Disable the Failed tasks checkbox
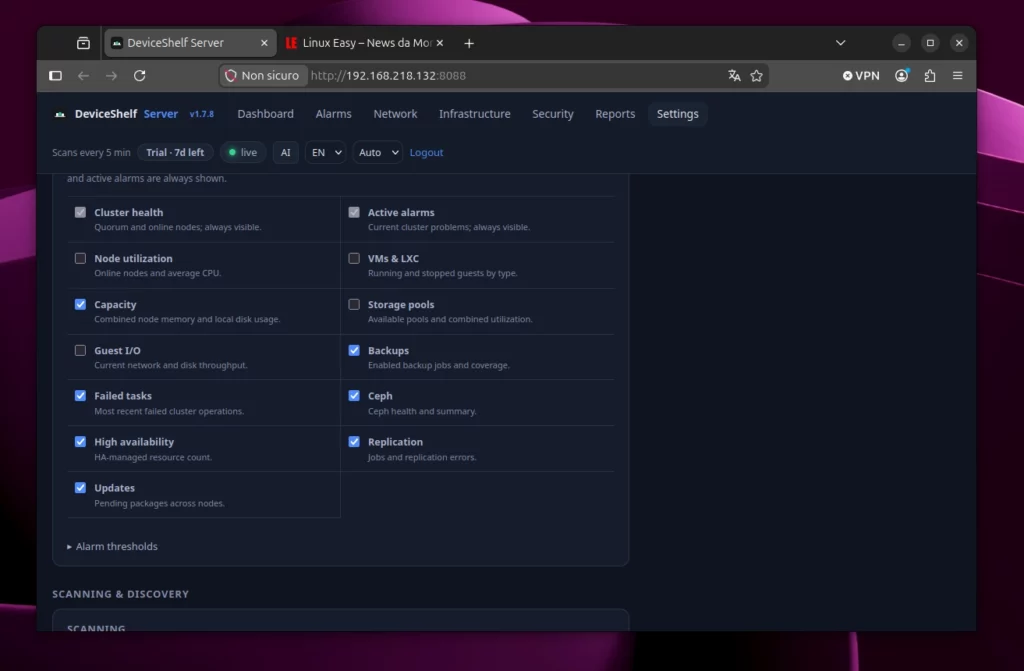 tap(80, 396)
